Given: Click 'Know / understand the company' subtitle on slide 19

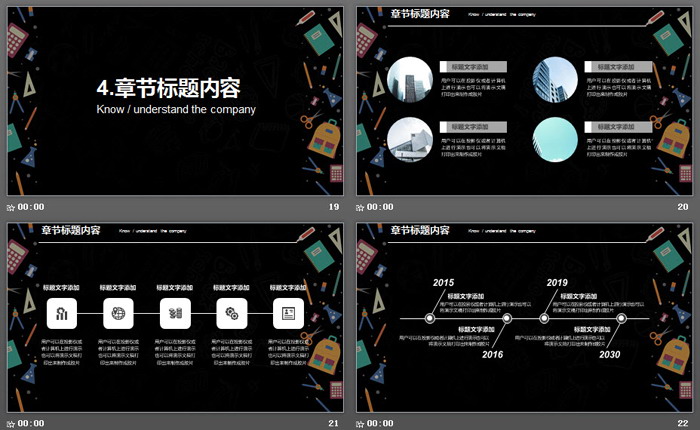Looking at the screenshot, I should point(176,110).
